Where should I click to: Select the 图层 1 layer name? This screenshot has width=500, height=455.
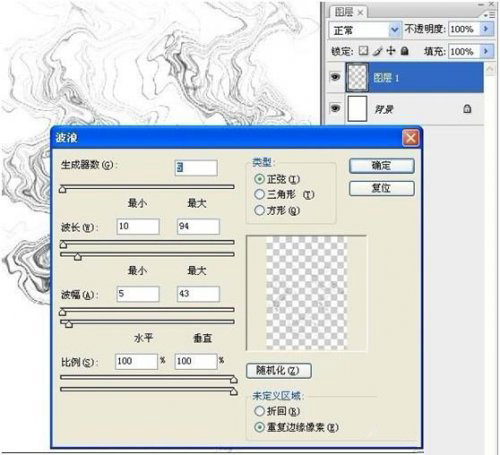tap(386, 78)
